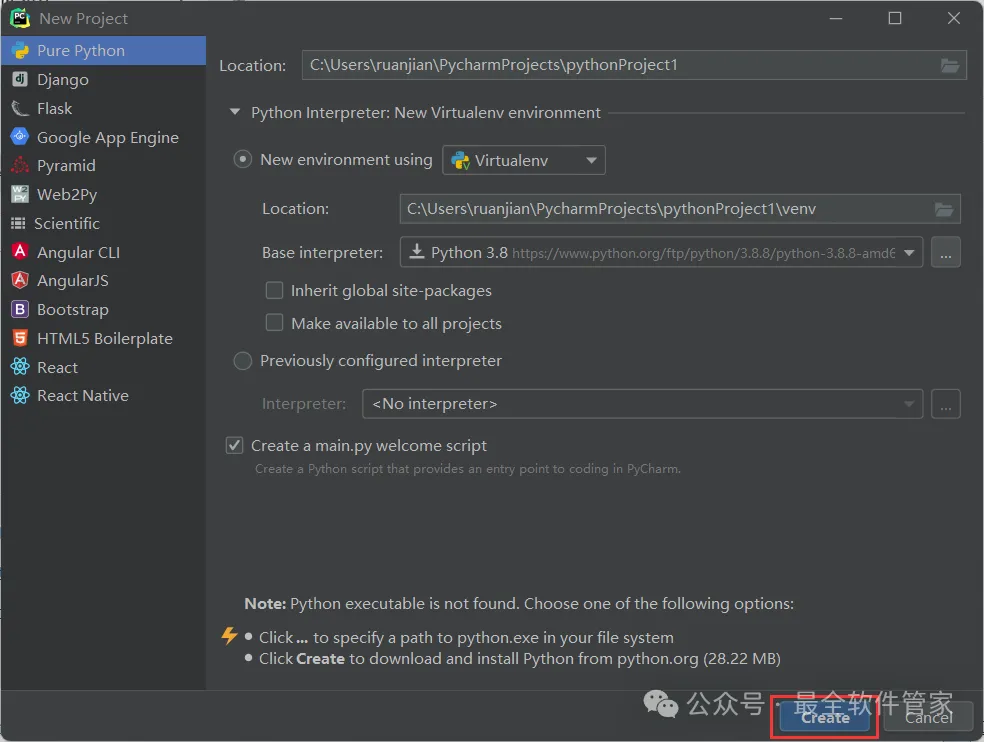The height and width of the screenshot is (742, 984).
Task: Click the 'React Native' label
Action: pyautogui.click(x=83, y=395)
